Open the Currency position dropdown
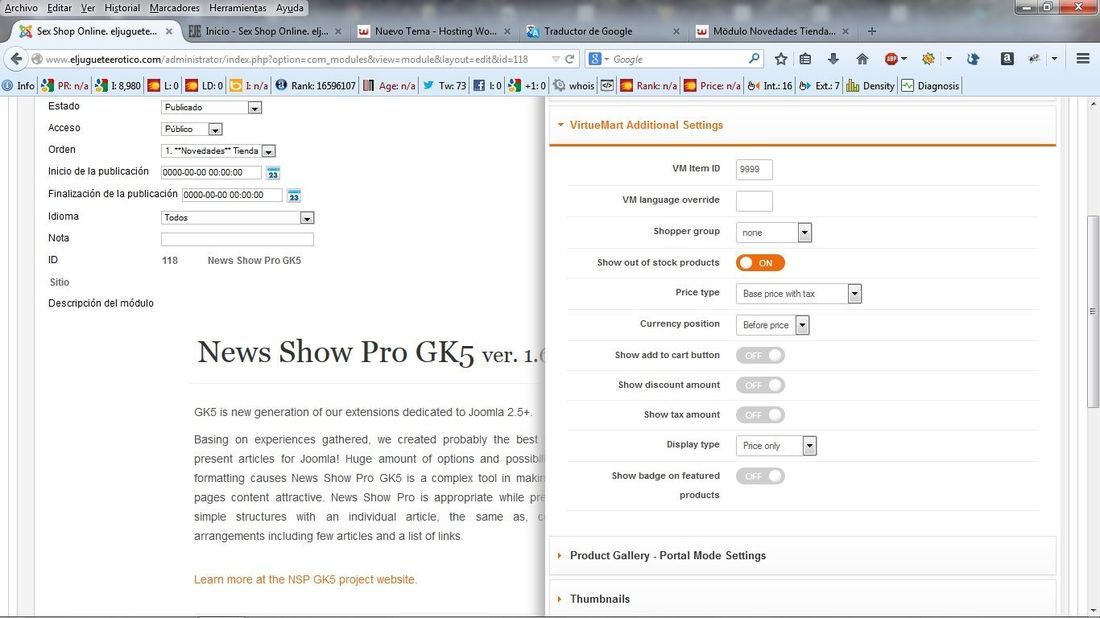 [772, 325]
